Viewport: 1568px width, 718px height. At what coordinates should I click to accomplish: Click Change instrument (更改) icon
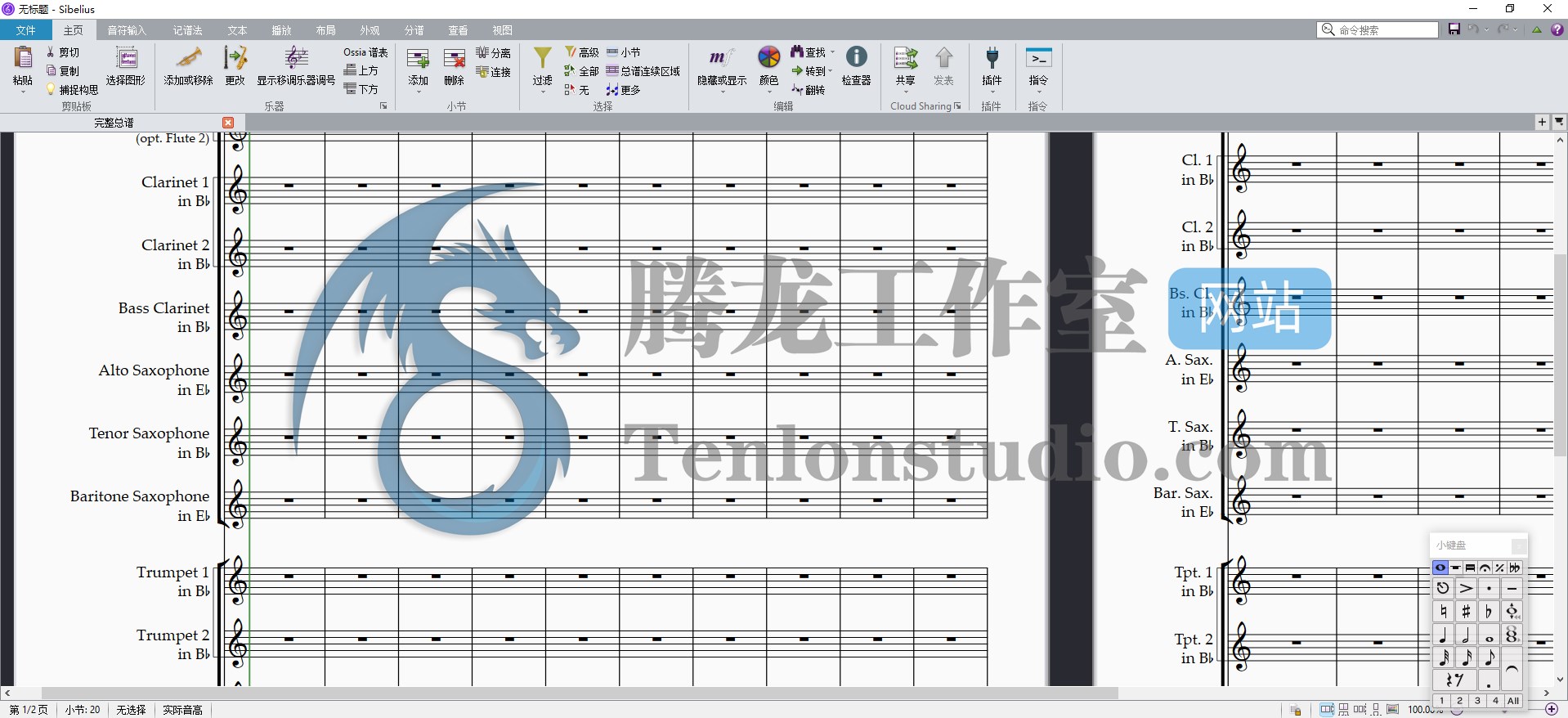pyautogui.click(x=235, y=59)
